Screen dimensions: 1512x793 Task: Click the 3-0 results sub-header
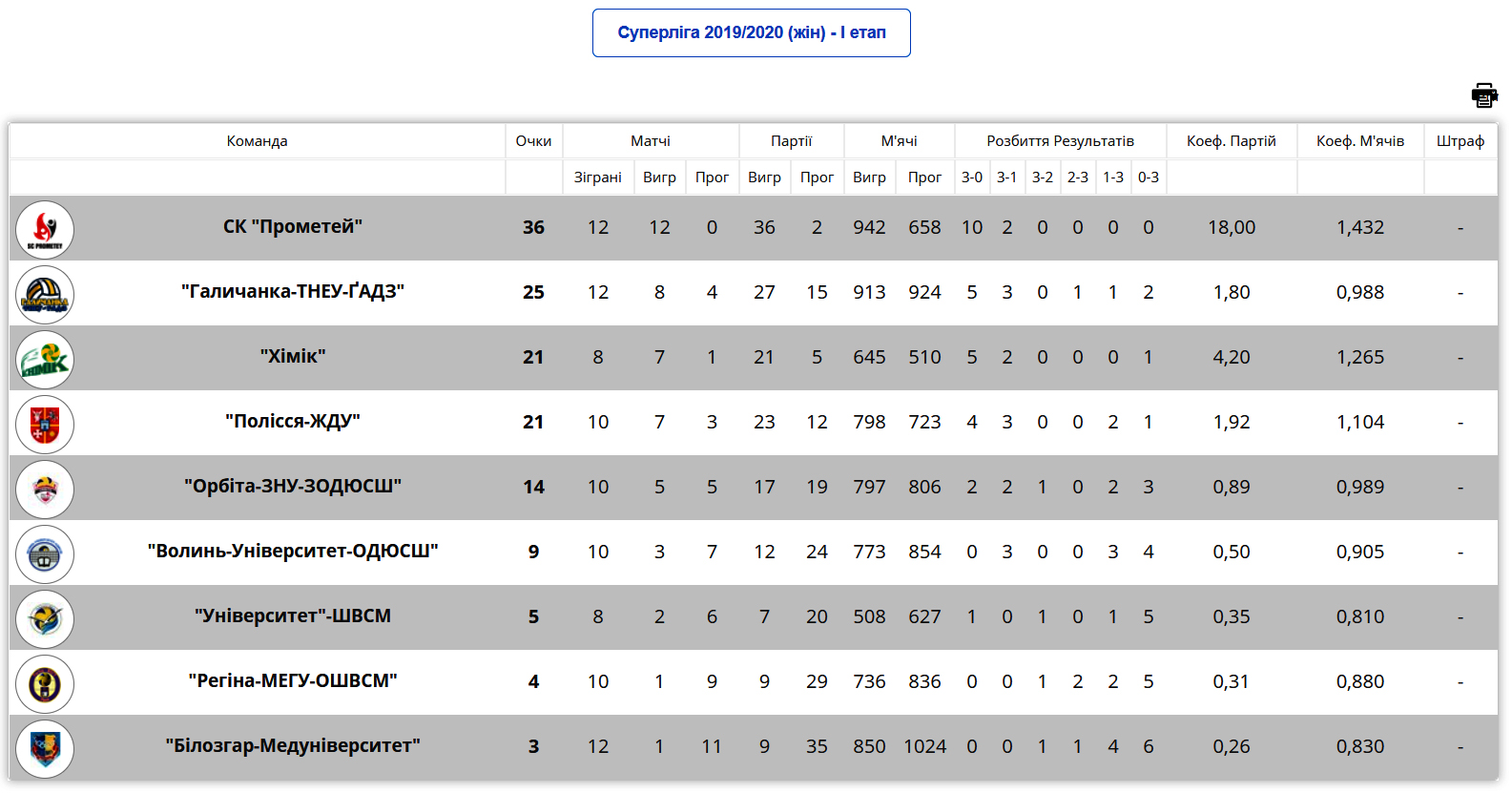(972, 177)
